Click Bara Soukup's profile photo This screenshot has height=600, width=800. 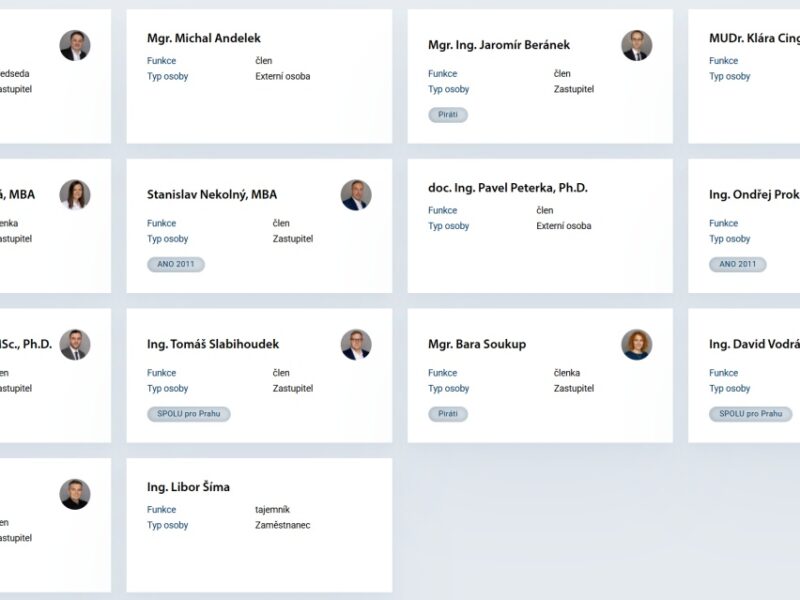tap(636, 345)
